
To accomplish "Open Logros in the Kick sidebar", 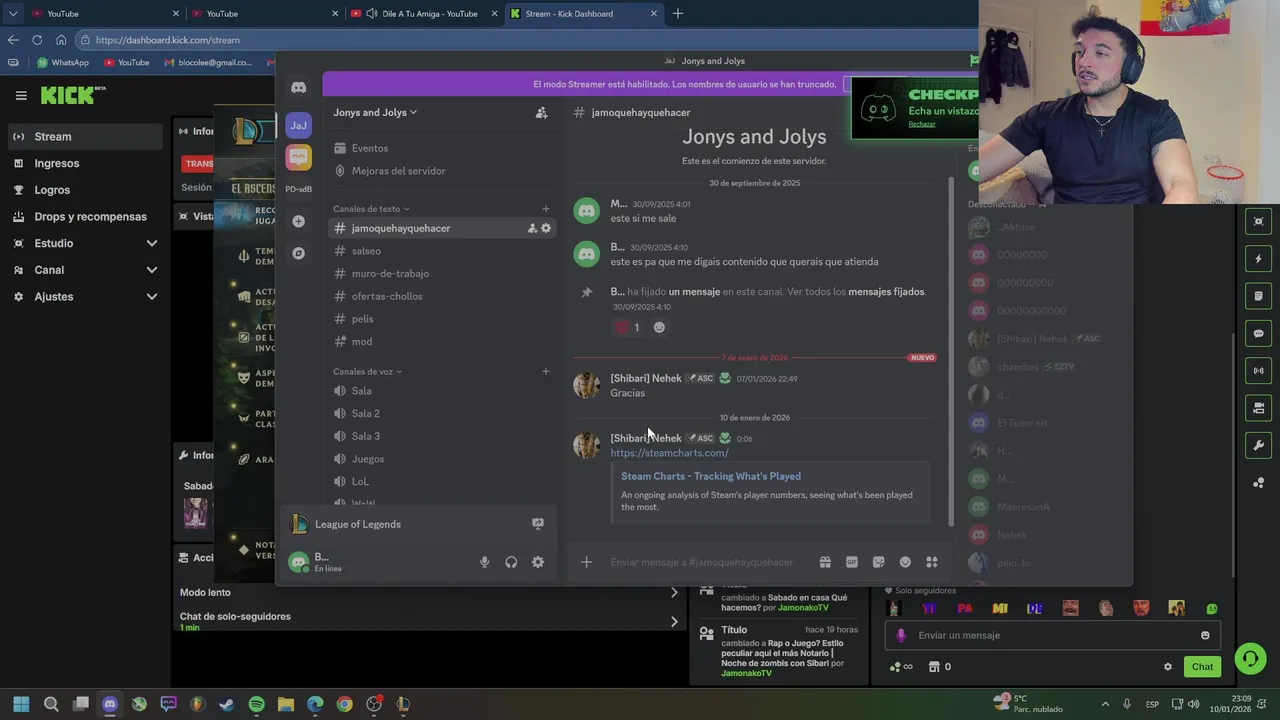I will click(86, 190).
